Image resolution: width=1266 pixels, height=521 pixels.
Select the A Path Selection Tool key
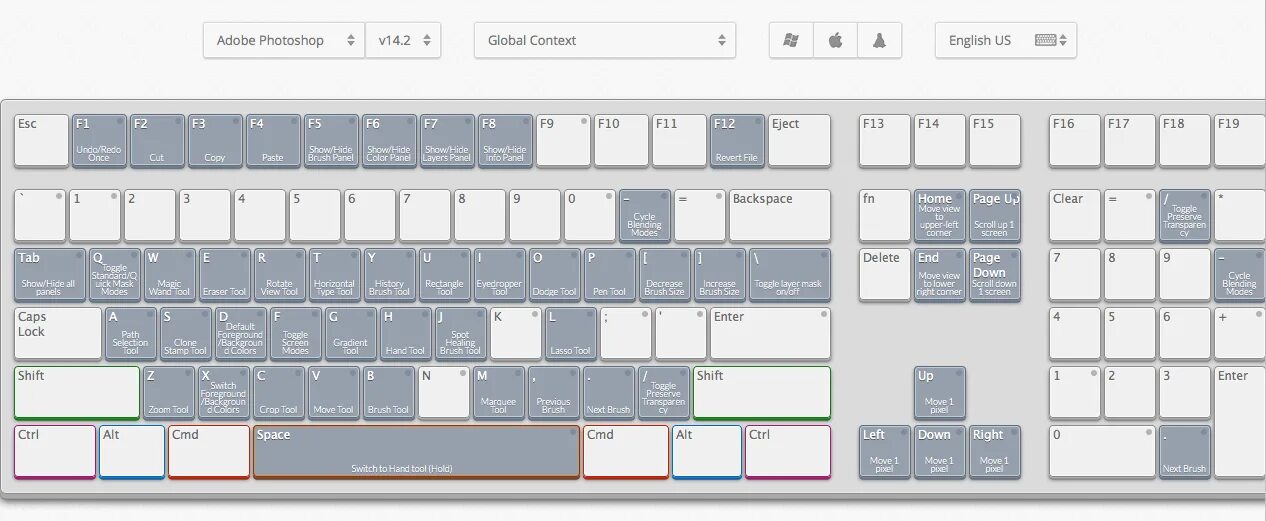(131, 334)
